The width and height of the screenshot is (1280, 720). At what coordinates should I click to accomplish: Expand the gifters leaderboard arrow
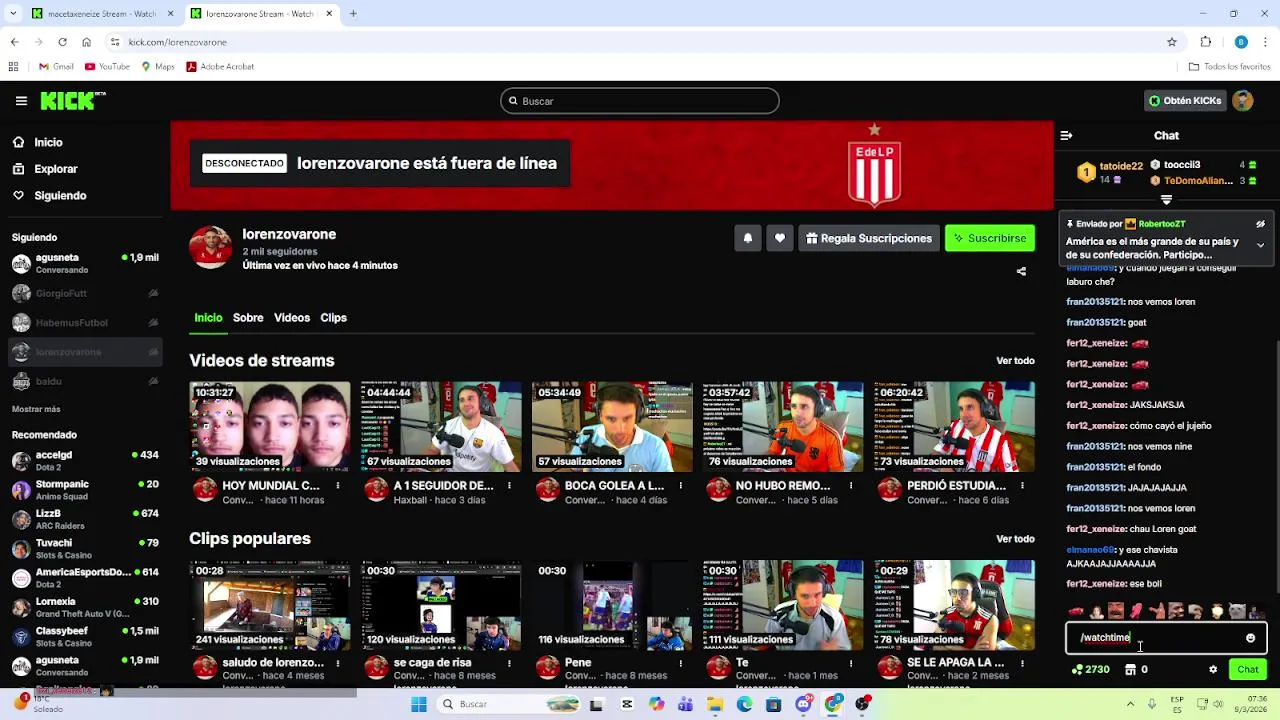tap(1166, 200)
